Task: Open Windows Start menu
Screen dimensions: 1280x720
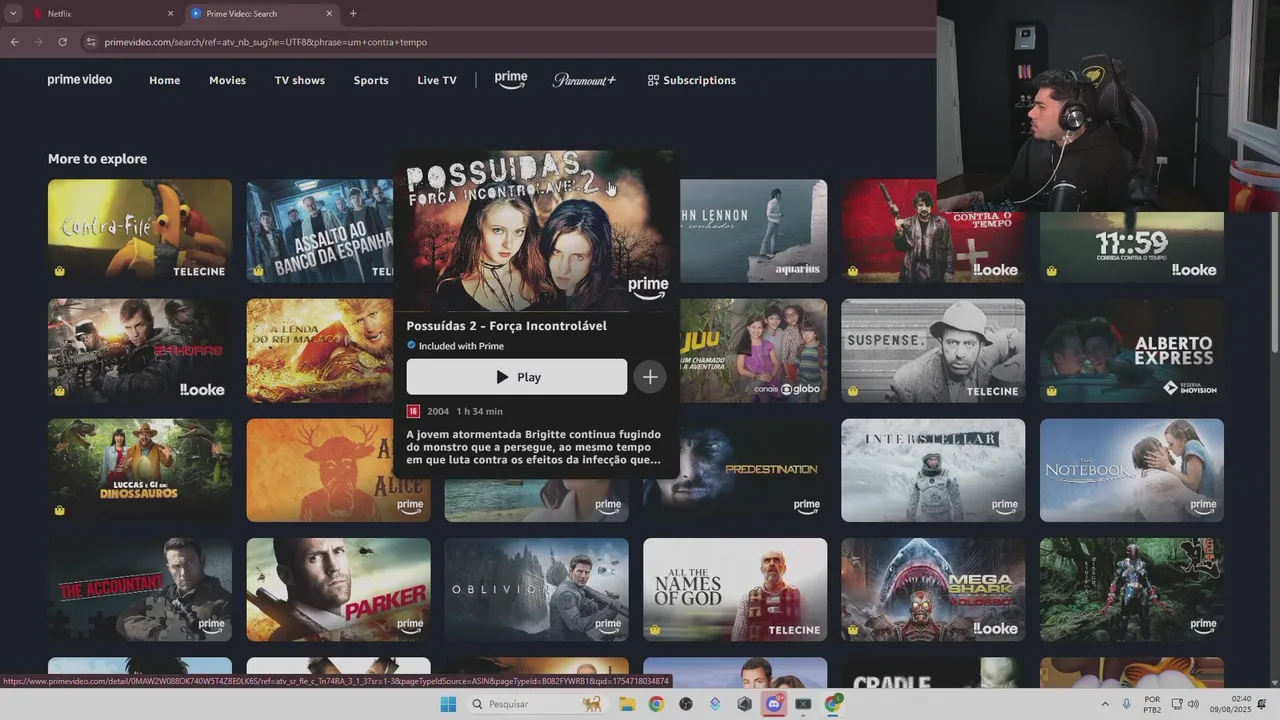Action: 448,704
